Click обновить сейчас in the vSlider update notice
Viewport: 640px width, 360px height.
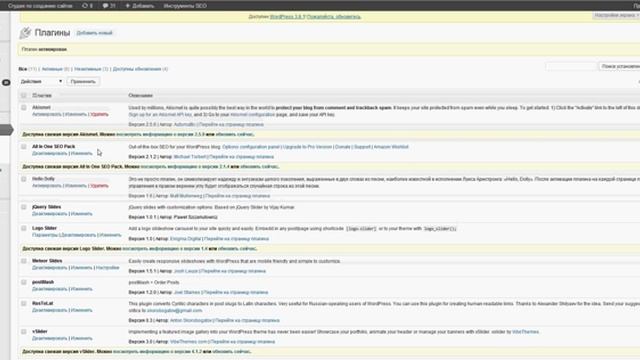click(231, 351)
